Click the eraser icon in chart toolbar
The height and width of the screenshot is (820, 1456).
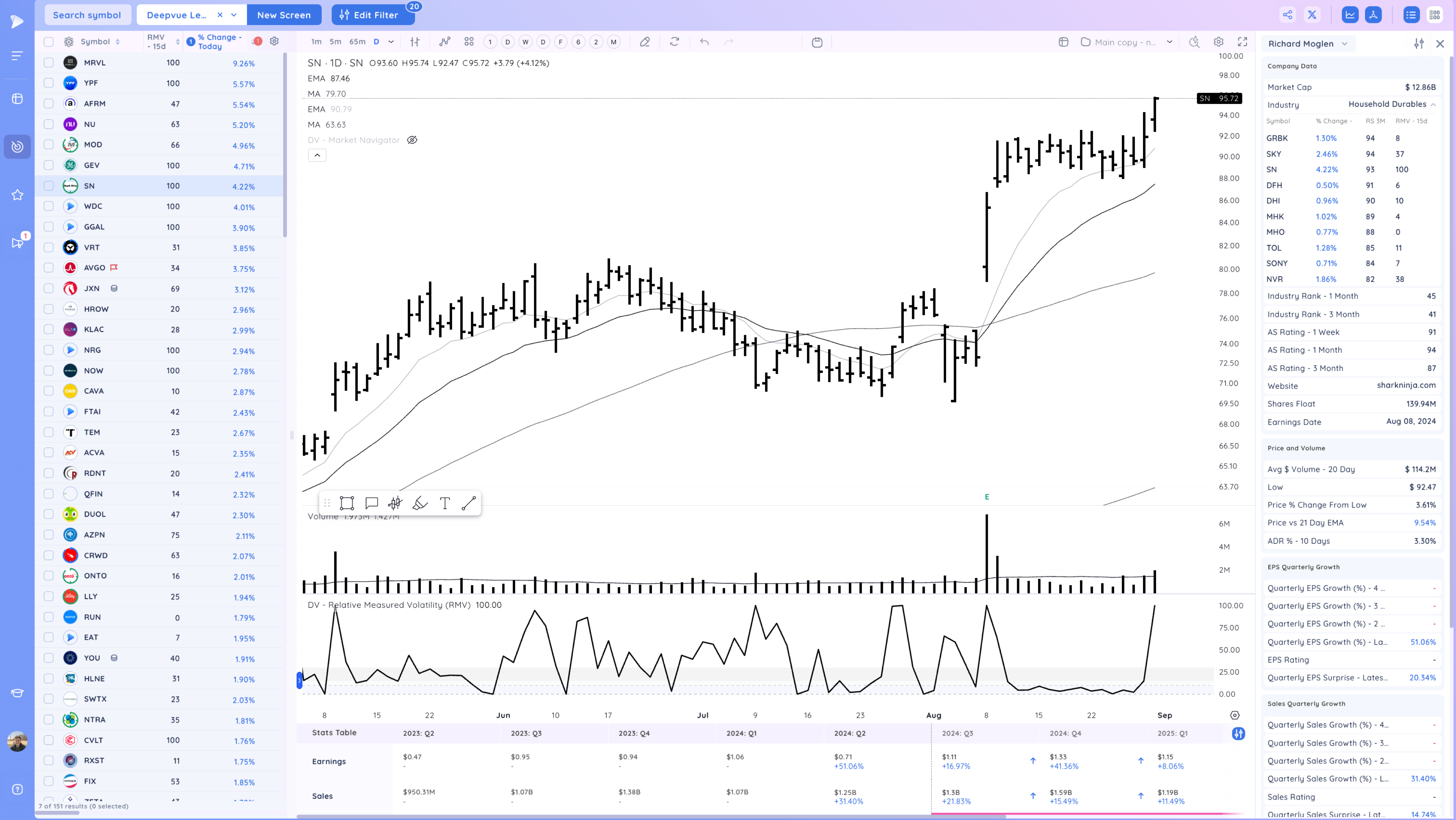coord(644,42)
